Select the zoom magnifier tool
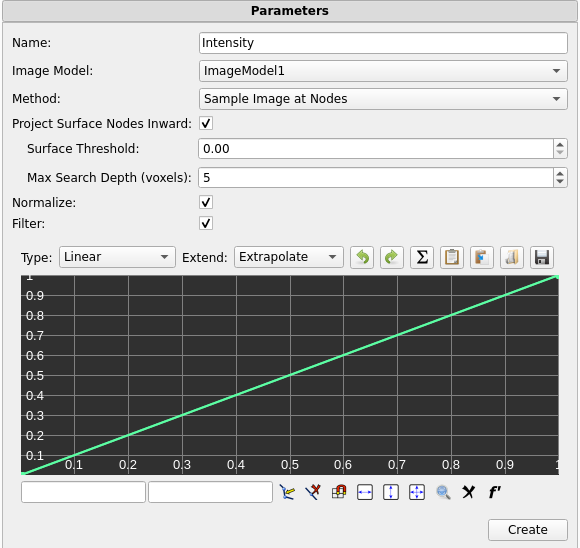This screenshot has width=580, height=548. (443, 492)
